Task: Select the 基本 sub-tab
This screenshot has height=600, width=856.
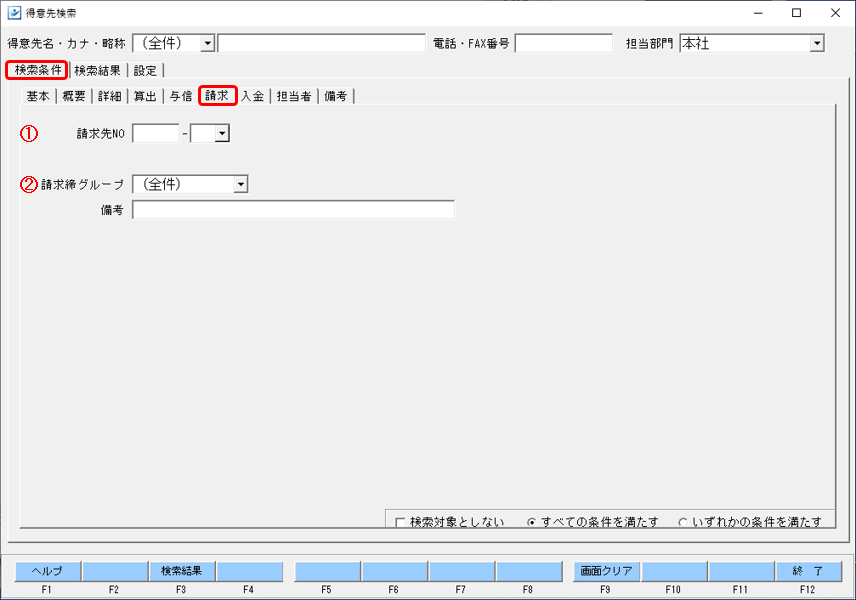Action: (x=38, y=96)
